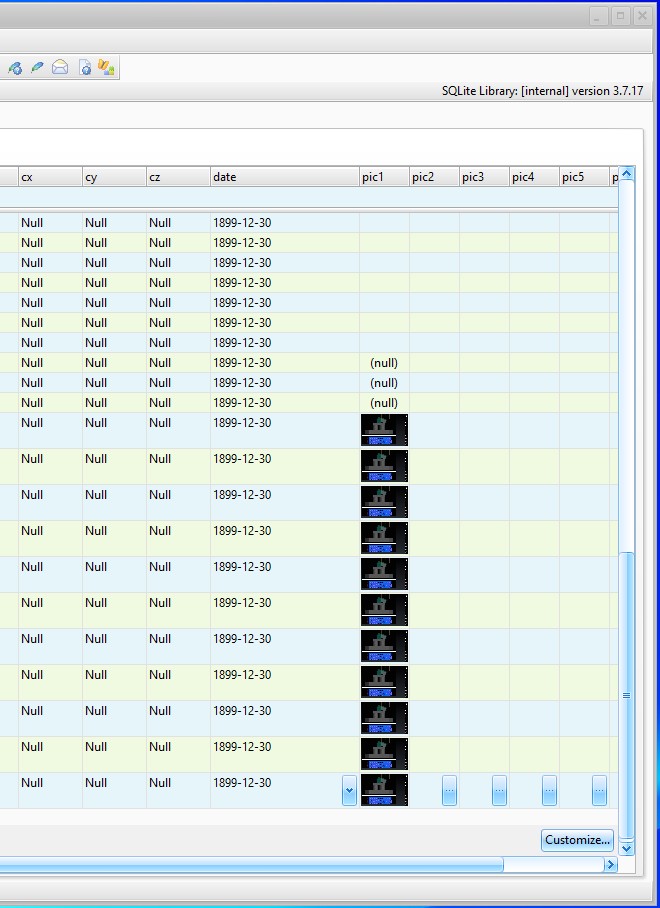Click the vertical scrollbar down arrow
Image resolution: width=660 pixels, height=908 pixels.
pos(626,848)
